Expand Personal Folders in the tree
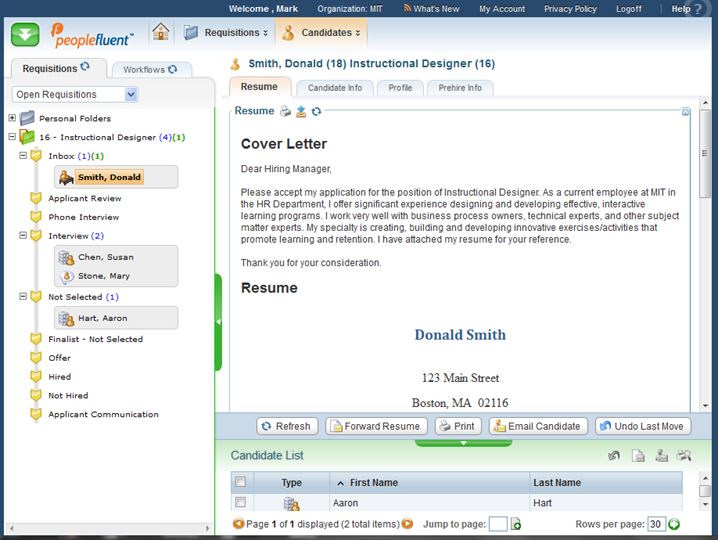This screenshot has width=718, height=540. [11, 118]
